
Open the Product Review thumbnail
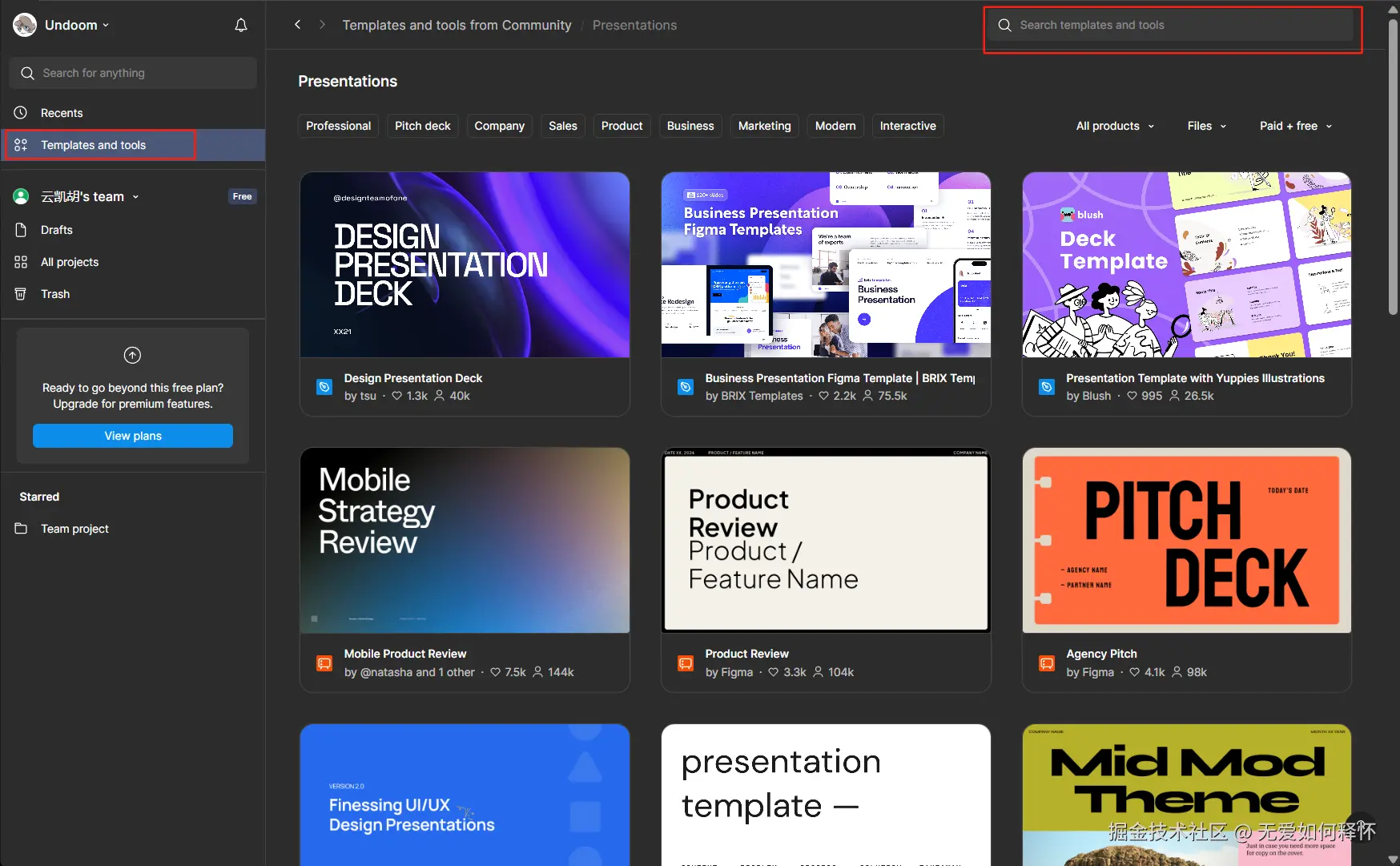826,541
